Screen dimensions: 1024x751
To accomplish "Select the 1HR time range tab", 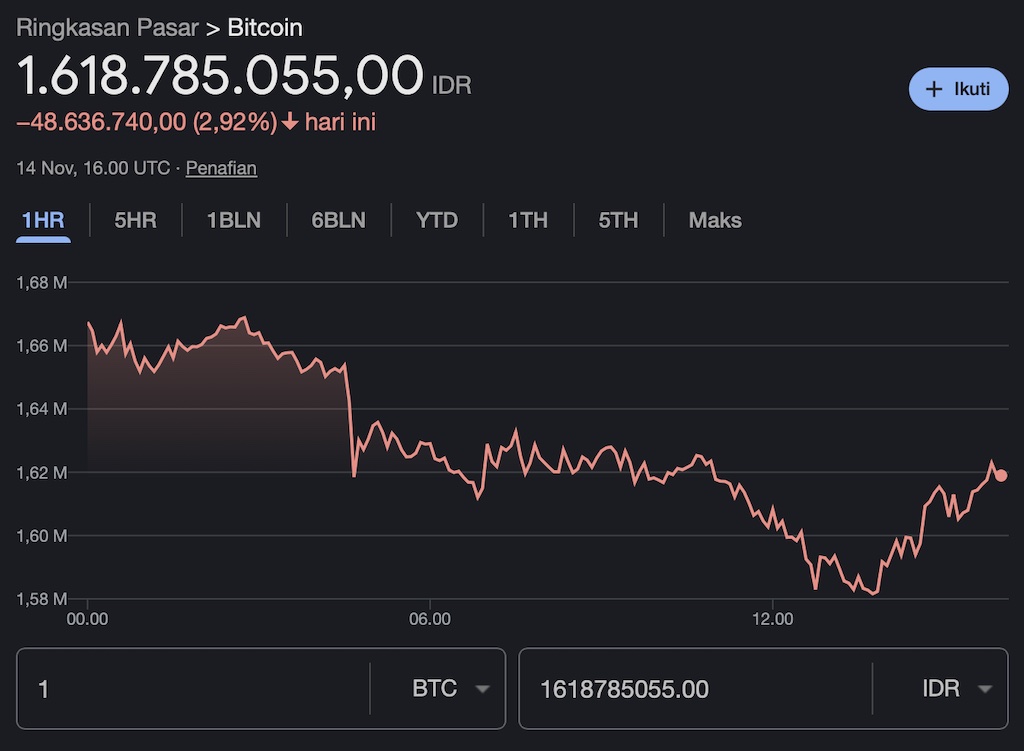I will (x=42, y=220).
